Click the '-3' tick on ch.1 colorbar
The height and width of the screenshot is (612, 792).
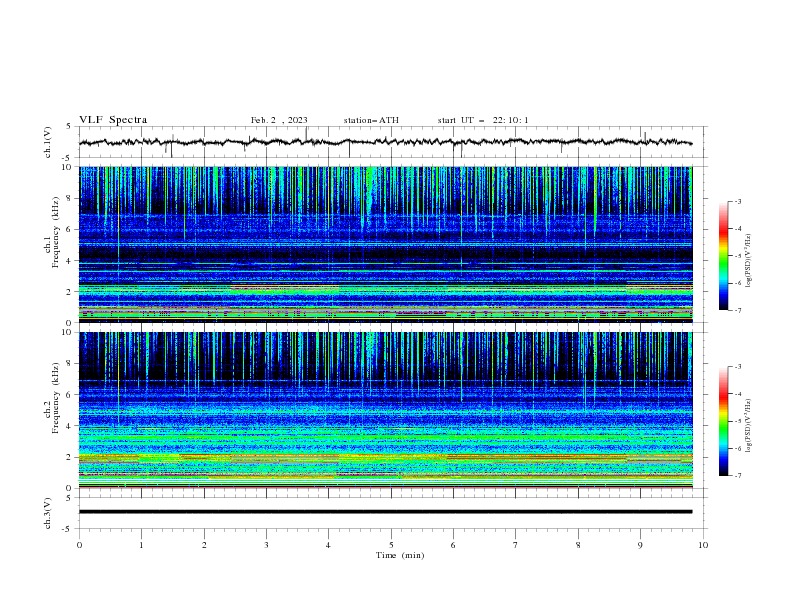pos(737,201)
